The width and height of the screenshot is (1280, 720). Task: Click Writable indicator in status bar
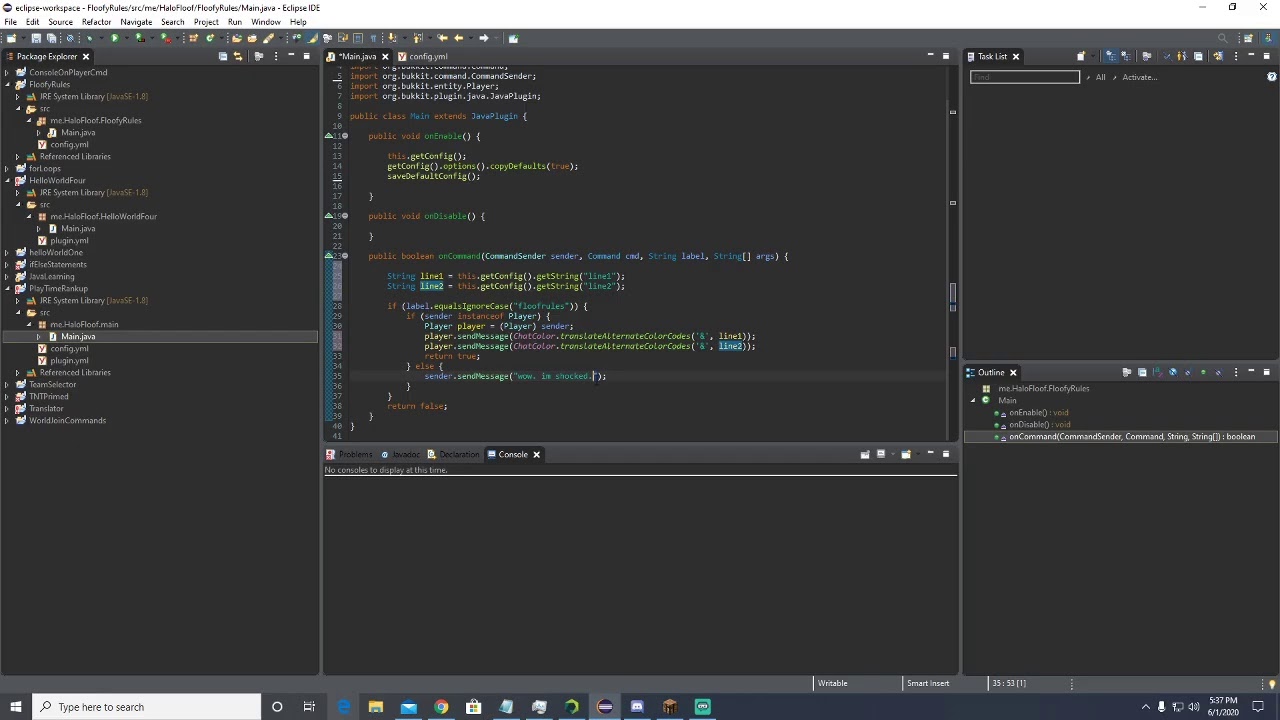click(x=832, y=683)
